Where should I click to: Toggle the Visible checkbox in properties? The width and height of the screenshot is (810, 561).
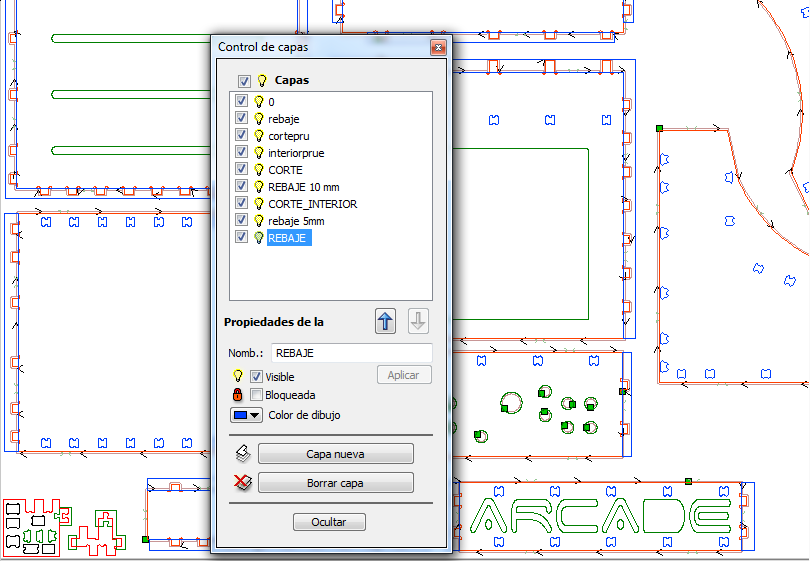click(x=256, y=377)
